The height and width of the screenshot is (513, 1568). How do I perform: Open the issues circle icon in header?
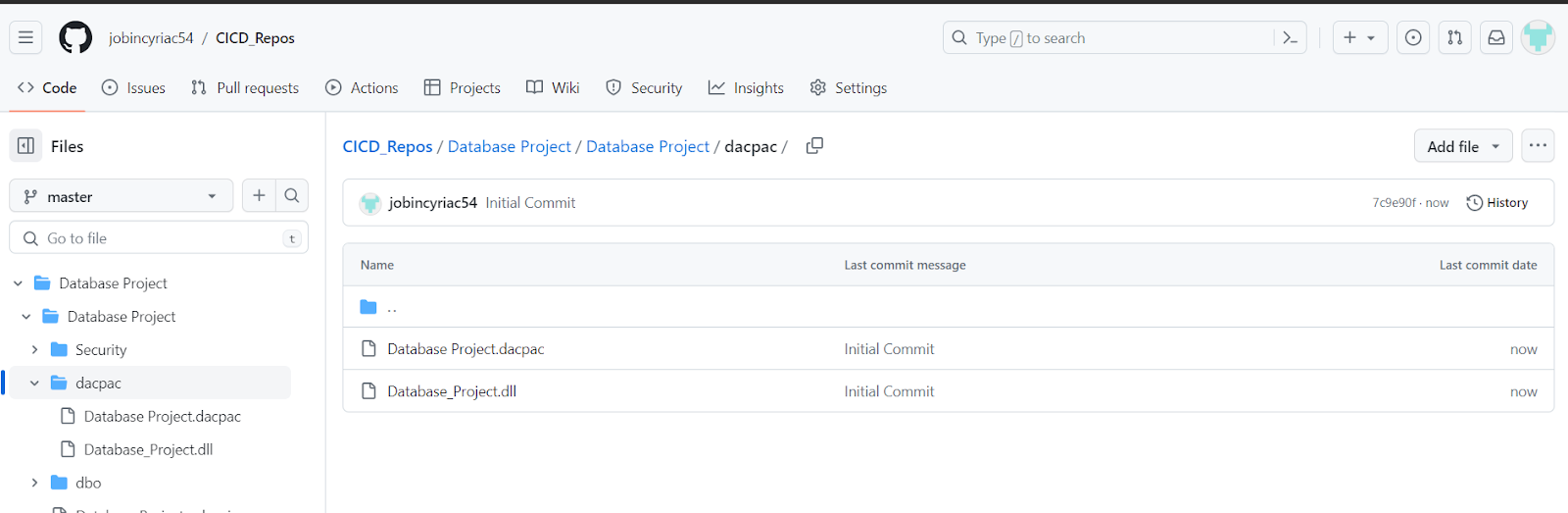tap(1412, 37)
